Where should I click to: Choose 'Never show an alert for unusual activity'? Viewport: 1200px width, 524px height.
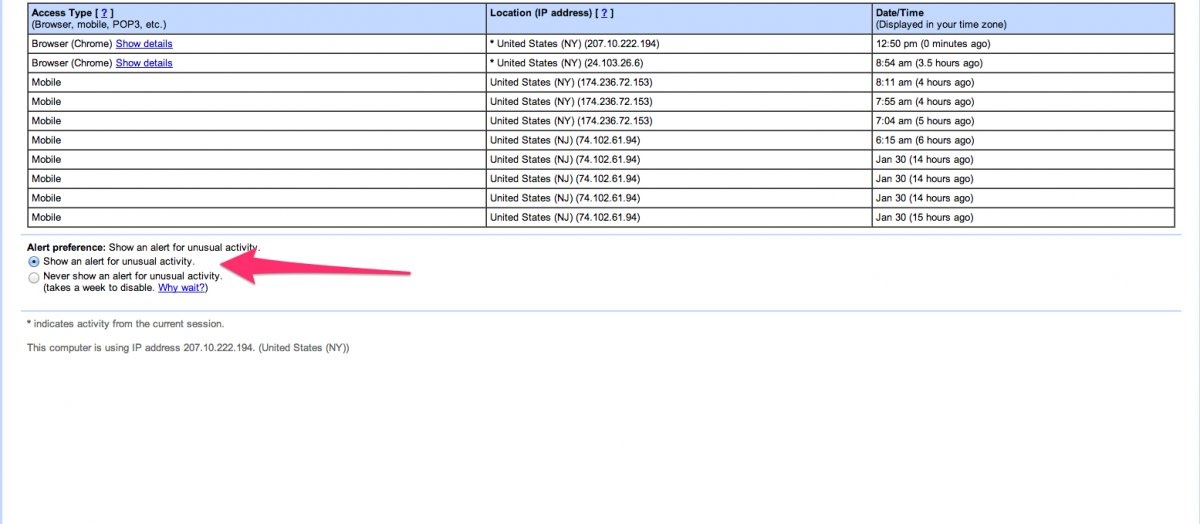(x=35, y=277)
